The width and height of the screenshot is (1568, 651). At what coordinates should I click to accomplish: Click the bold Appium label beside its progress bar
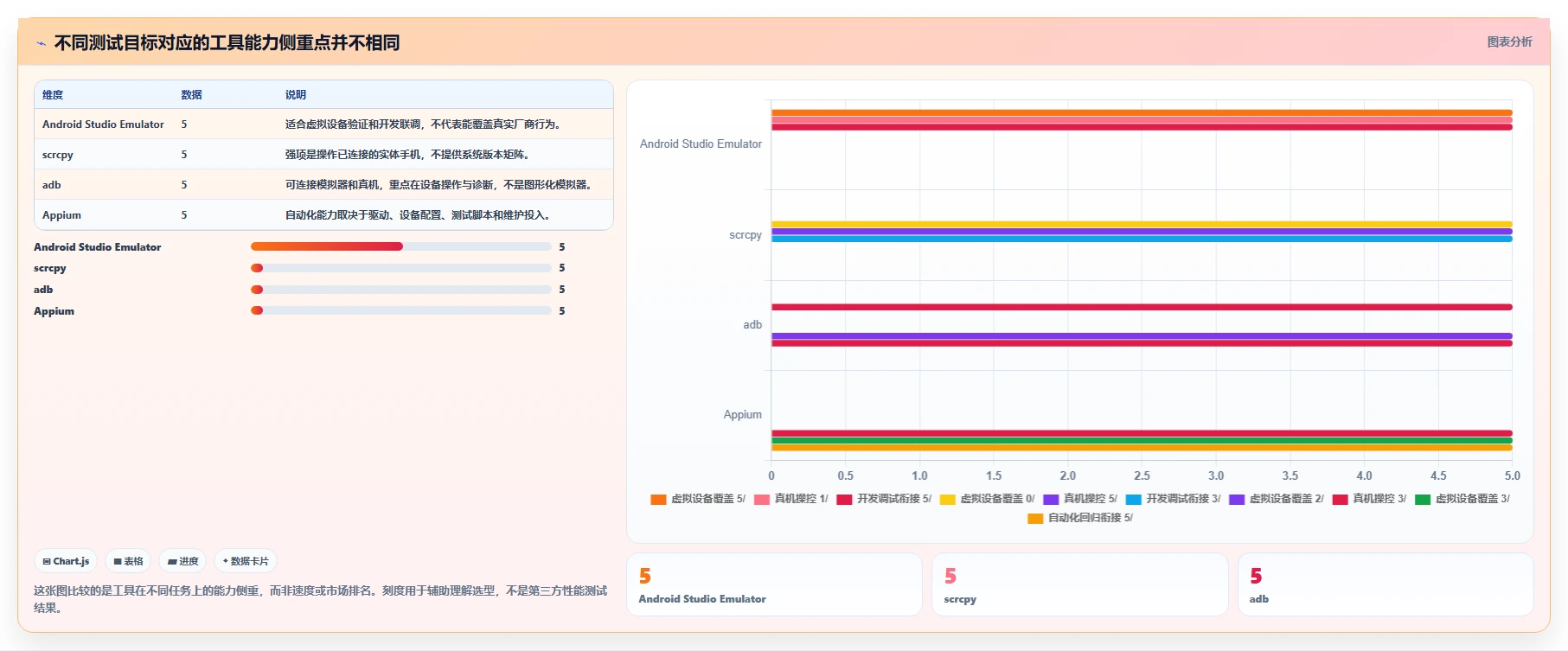click(x=54, y=311)
